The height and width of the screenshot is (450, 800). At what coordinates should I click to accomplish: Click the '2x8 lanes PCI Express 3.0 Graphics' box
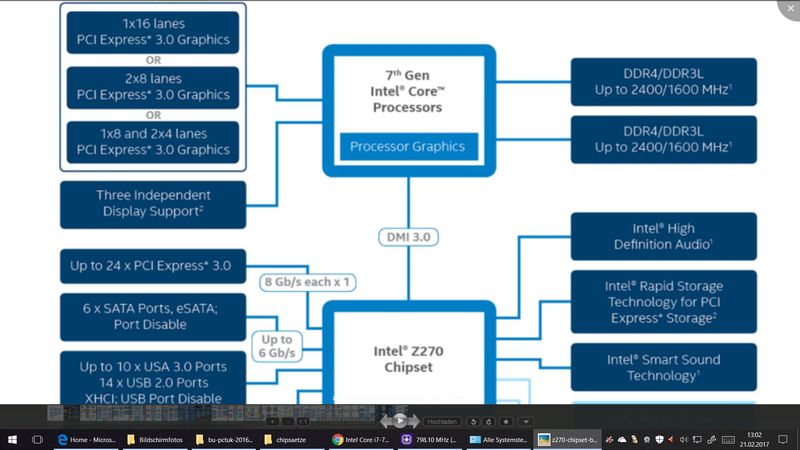(153, 87)
